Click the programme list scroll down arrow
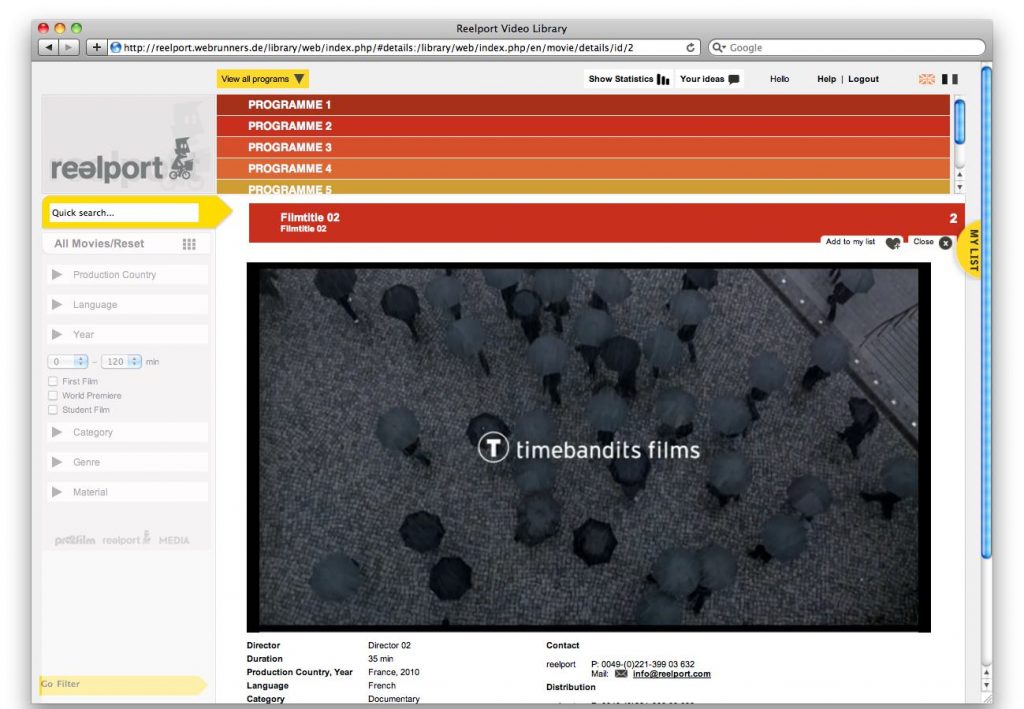 [x=959, y=187]
